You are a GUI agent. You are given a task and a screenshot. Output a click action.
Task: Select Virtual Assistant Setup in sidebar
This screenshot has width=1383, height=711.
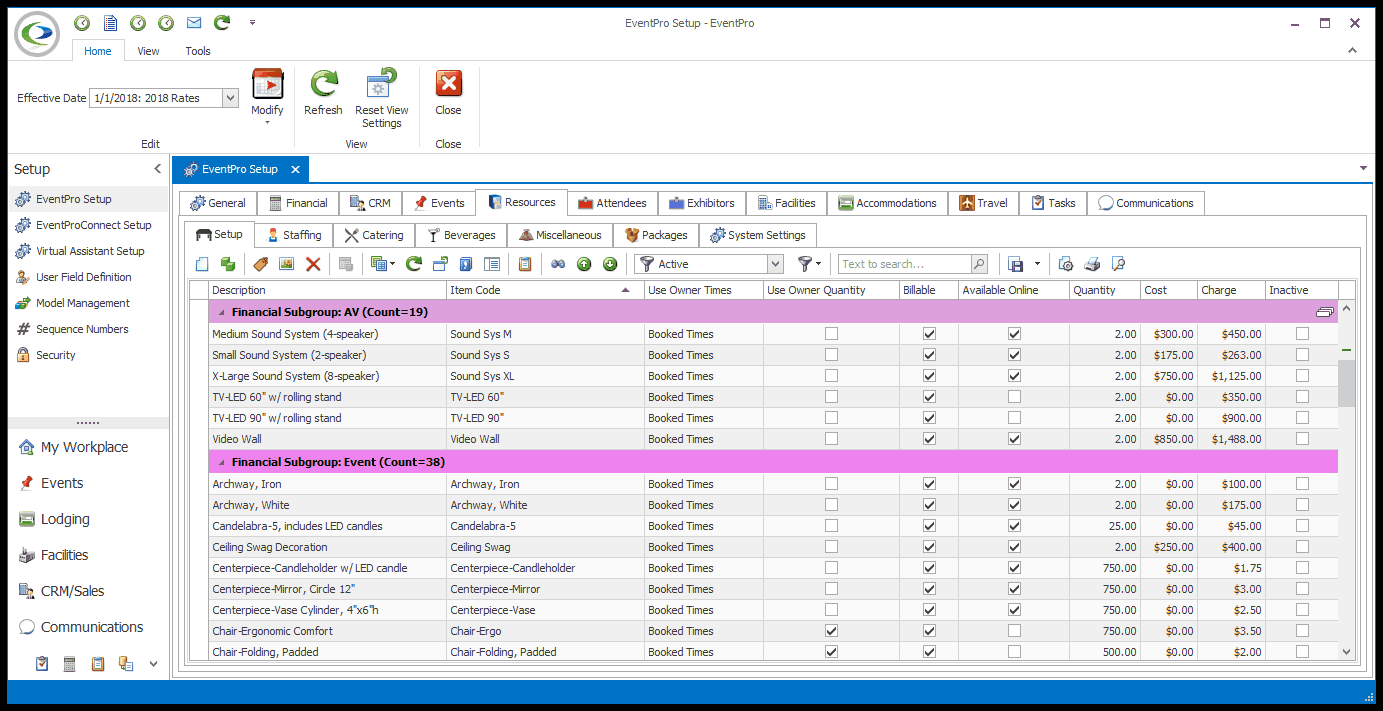pyautogui.click(x=90, y=251)
